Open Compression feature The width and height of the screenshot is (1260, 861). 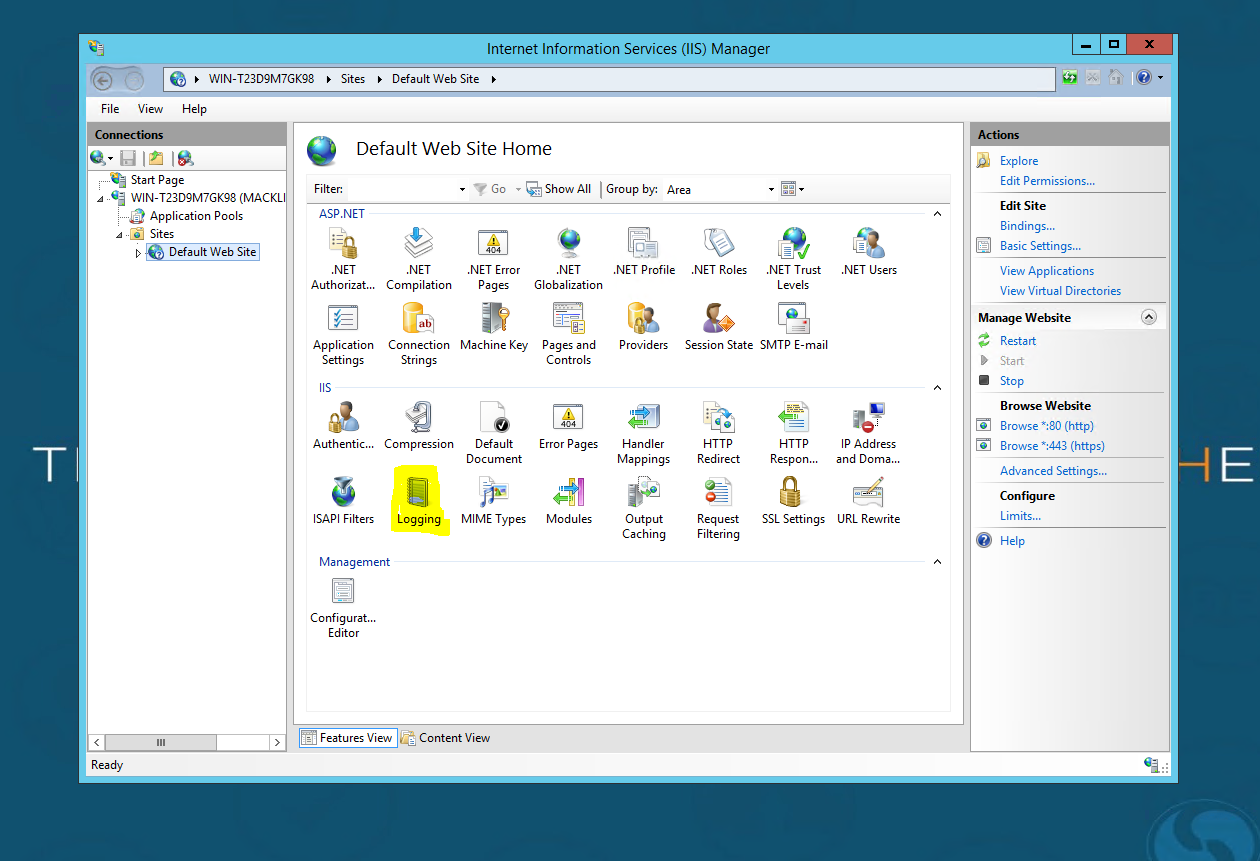tap(419, 425)
